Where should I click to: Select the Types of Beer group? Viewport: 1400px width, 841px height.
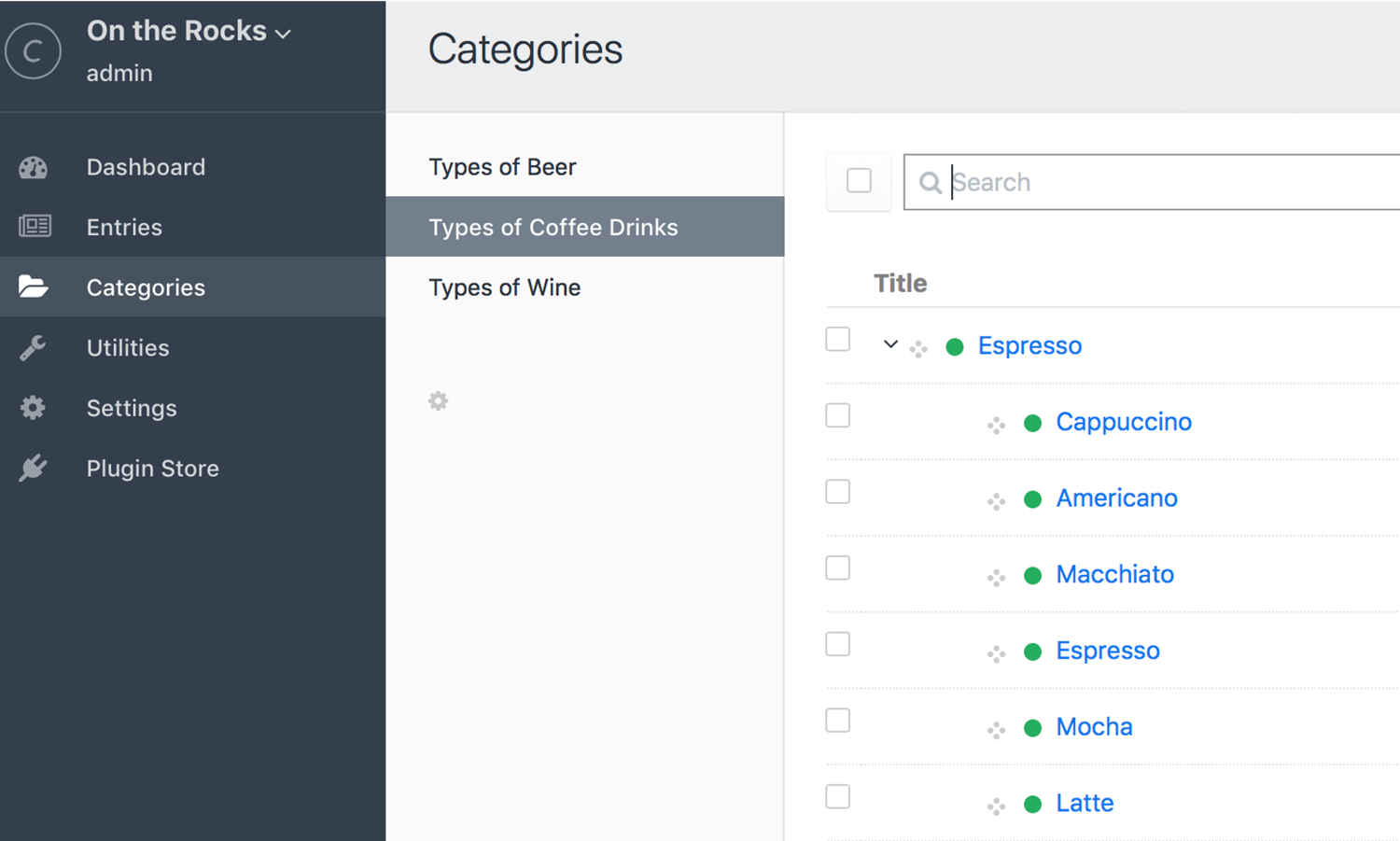[585, 166]
